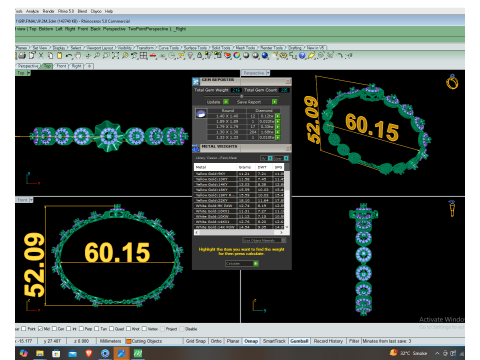Click the round gem shape thumbnail
The width and height of the screenshot is (480, 360).
(201, 114)
